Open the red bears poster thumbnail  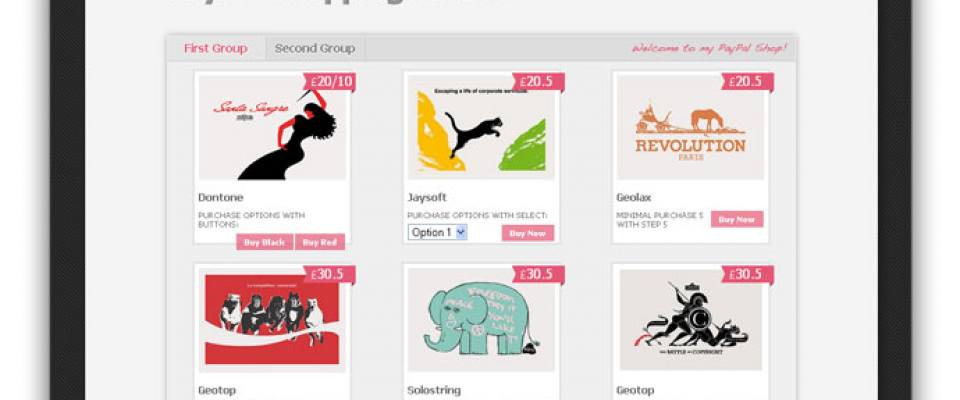272,319
